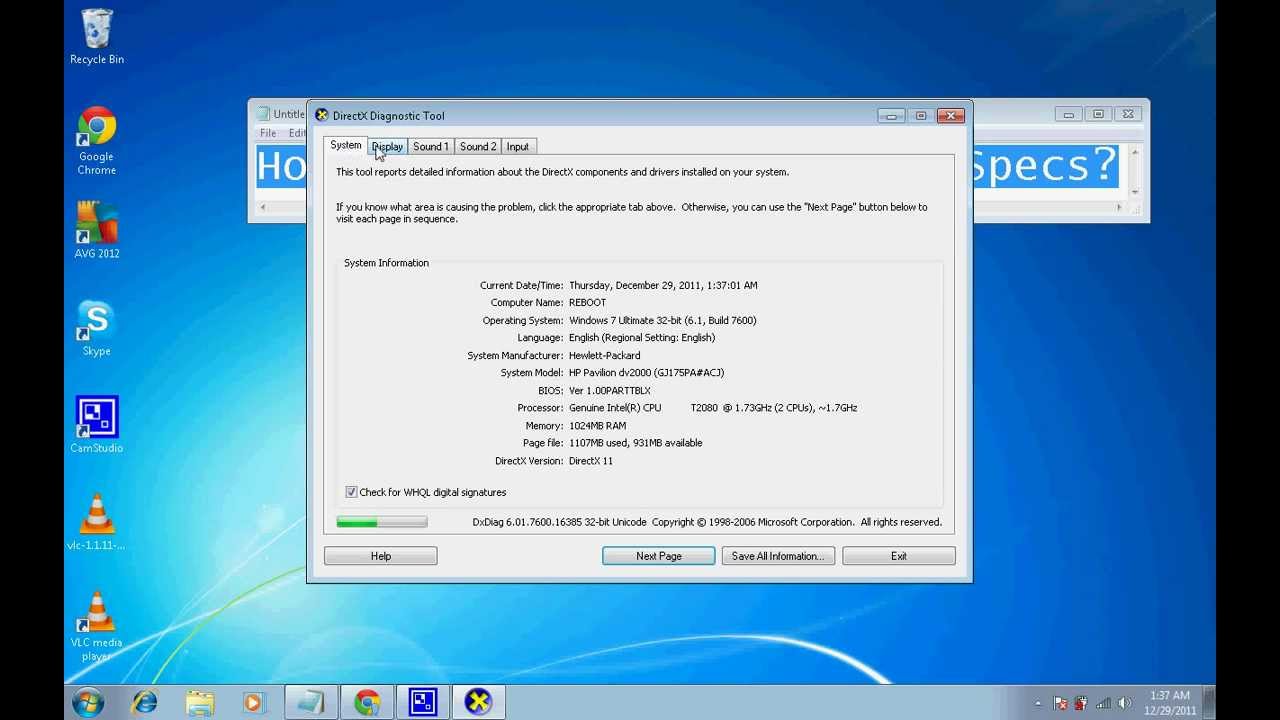Viewport: 1280px width, 720px height.
Task: Select the VLC media player desktop shortcut
Action: pyautogui.click(x=97, y=626)
